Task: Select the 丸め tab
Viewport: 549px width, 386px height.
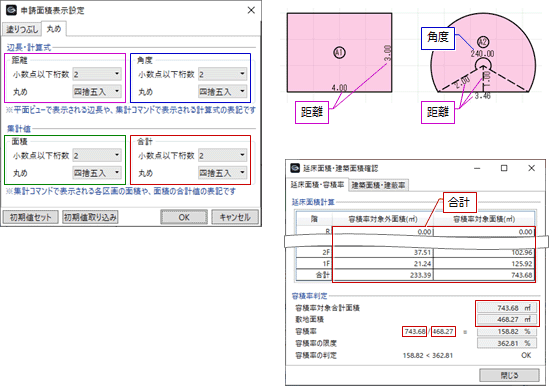Action: [54, 29]
